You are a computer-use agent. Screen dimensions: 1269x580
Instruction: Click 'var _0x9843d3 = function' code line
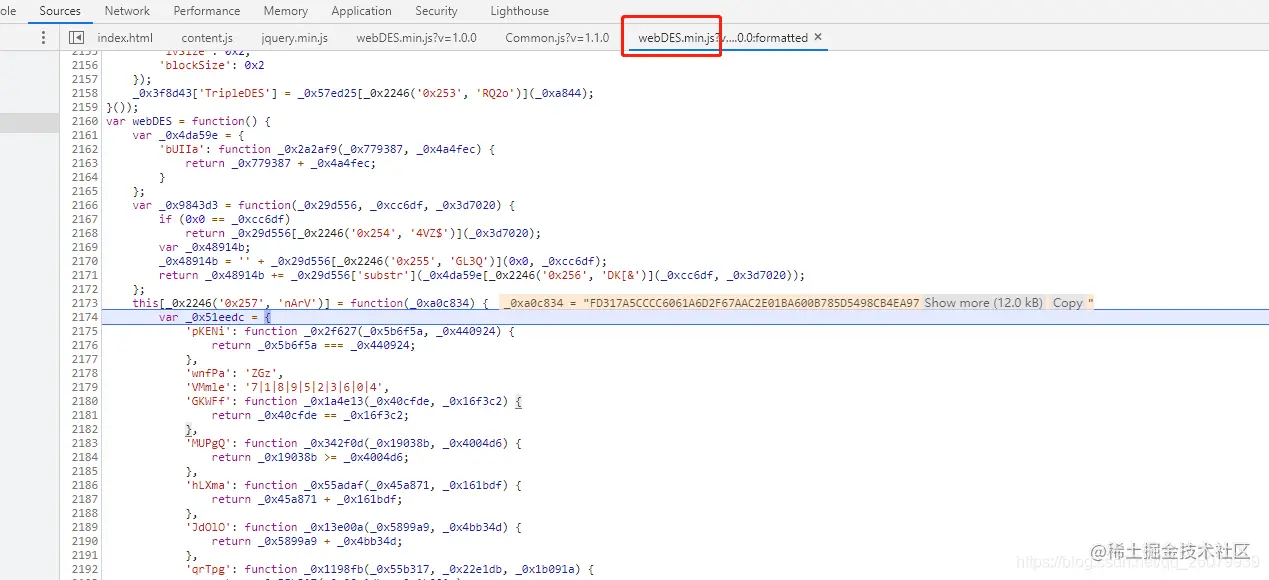pyautogui.click(x=323, y=205)
